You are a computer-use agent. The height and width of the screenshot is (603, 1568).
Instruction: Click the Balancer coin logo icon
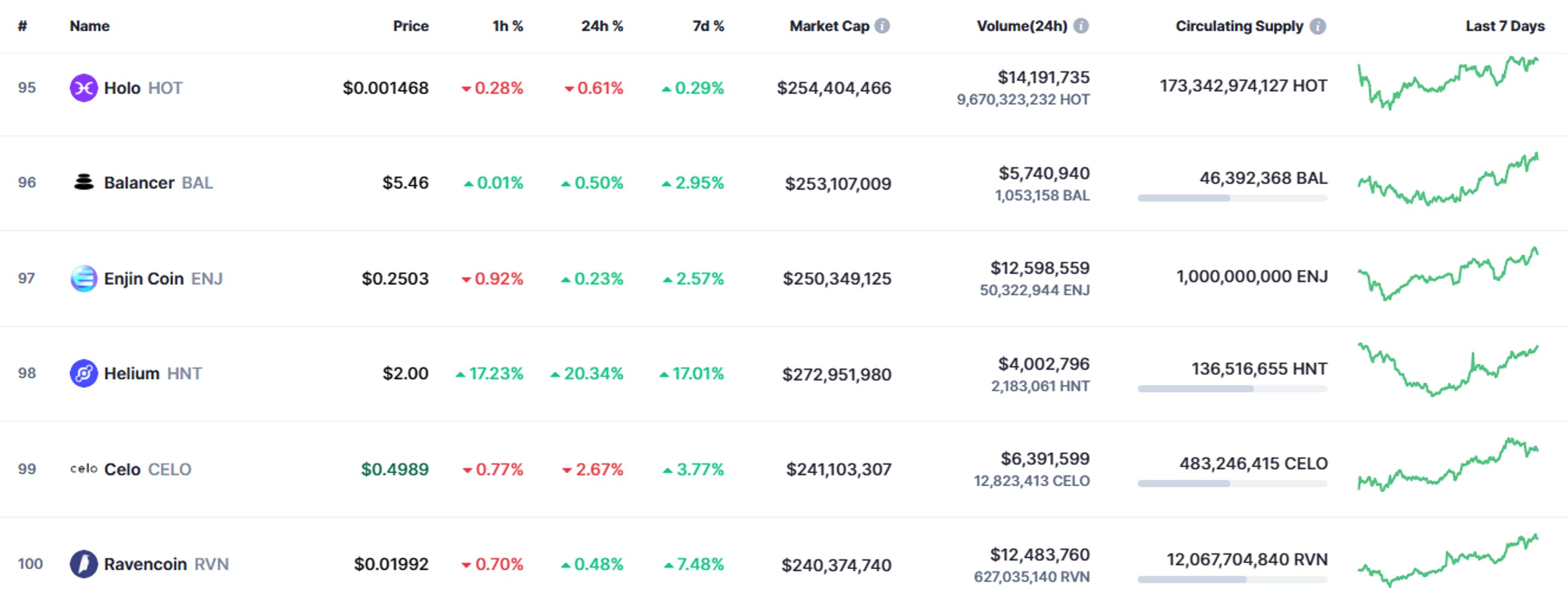84,182
